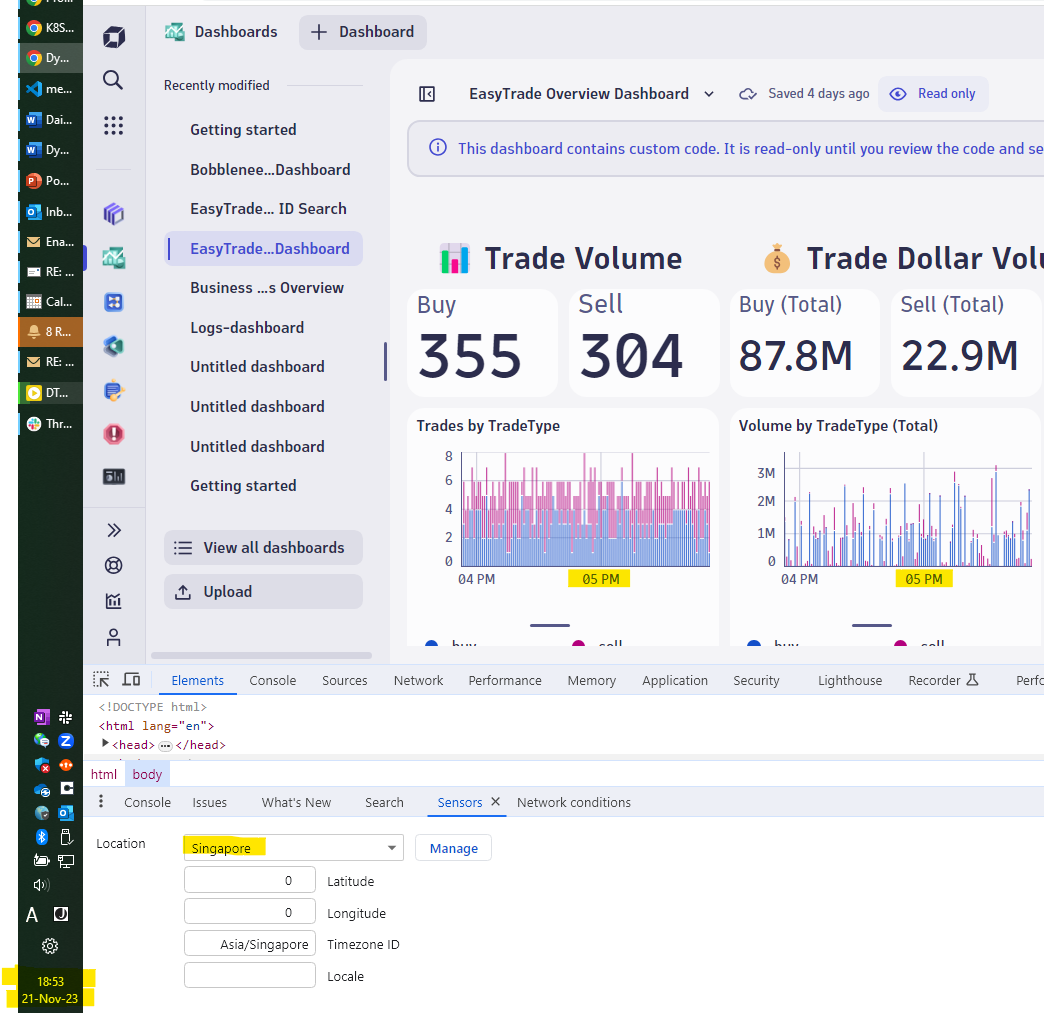Create new dashboard with + Dashboard button
This screenshot has height=1013, width=1044.
click(363, 32)
